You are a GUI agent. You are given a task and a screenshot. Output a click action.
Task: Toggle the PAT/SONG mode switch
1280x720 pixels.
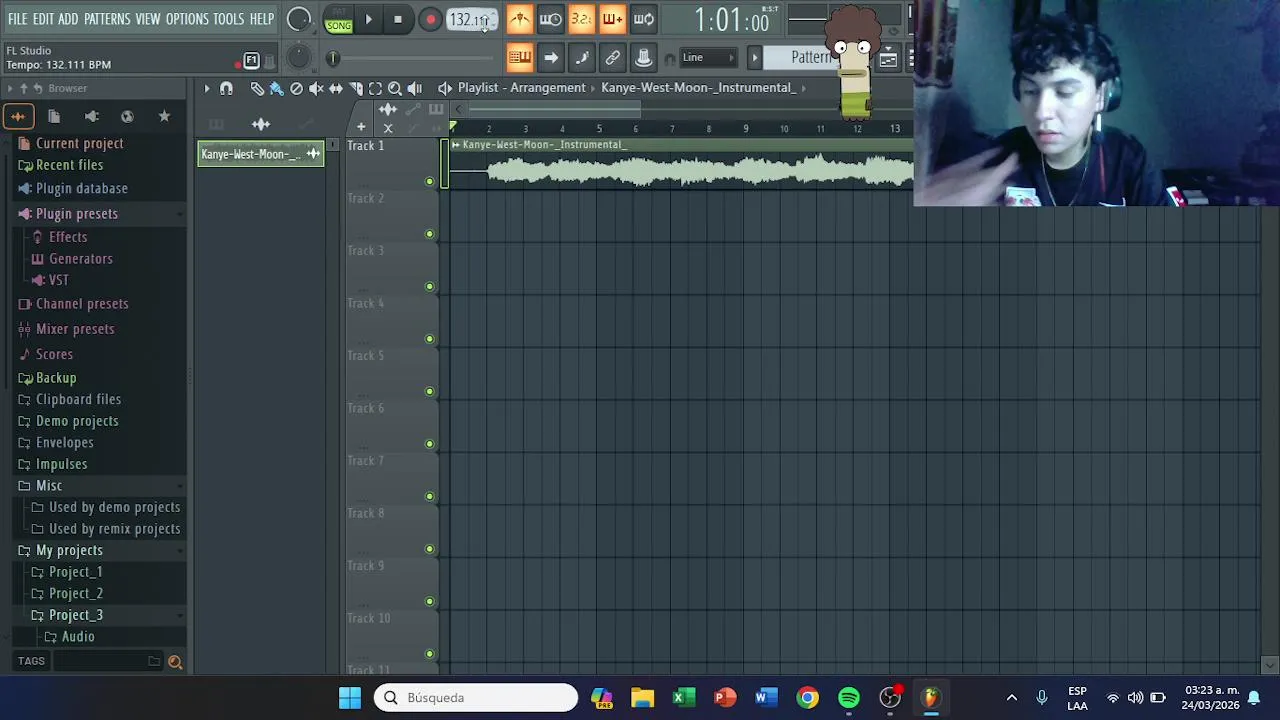pos(339,20)
